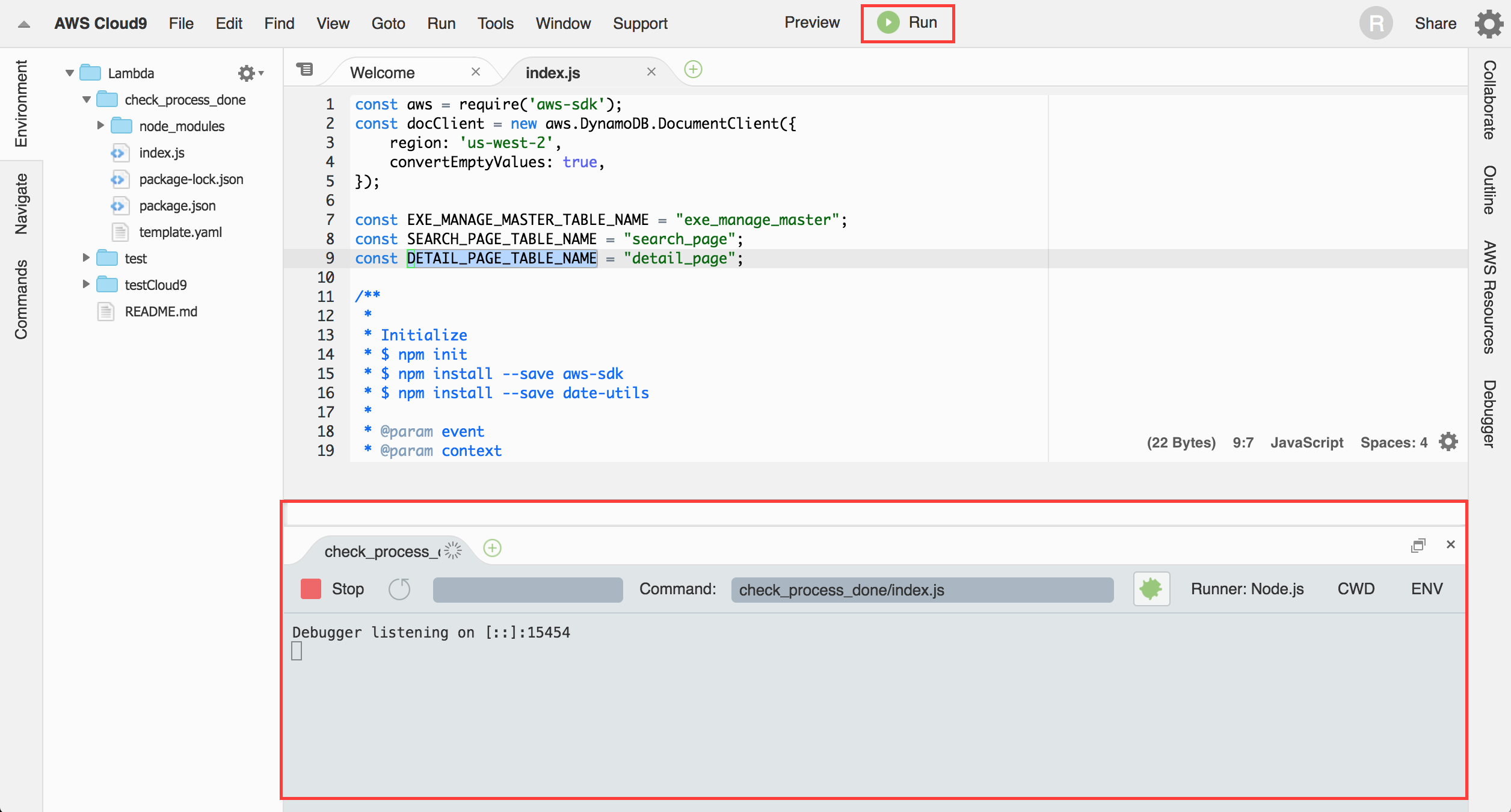Click the CWD button in terminal
Viewport: 1511px width, 812px height.
click(1357, 588)
